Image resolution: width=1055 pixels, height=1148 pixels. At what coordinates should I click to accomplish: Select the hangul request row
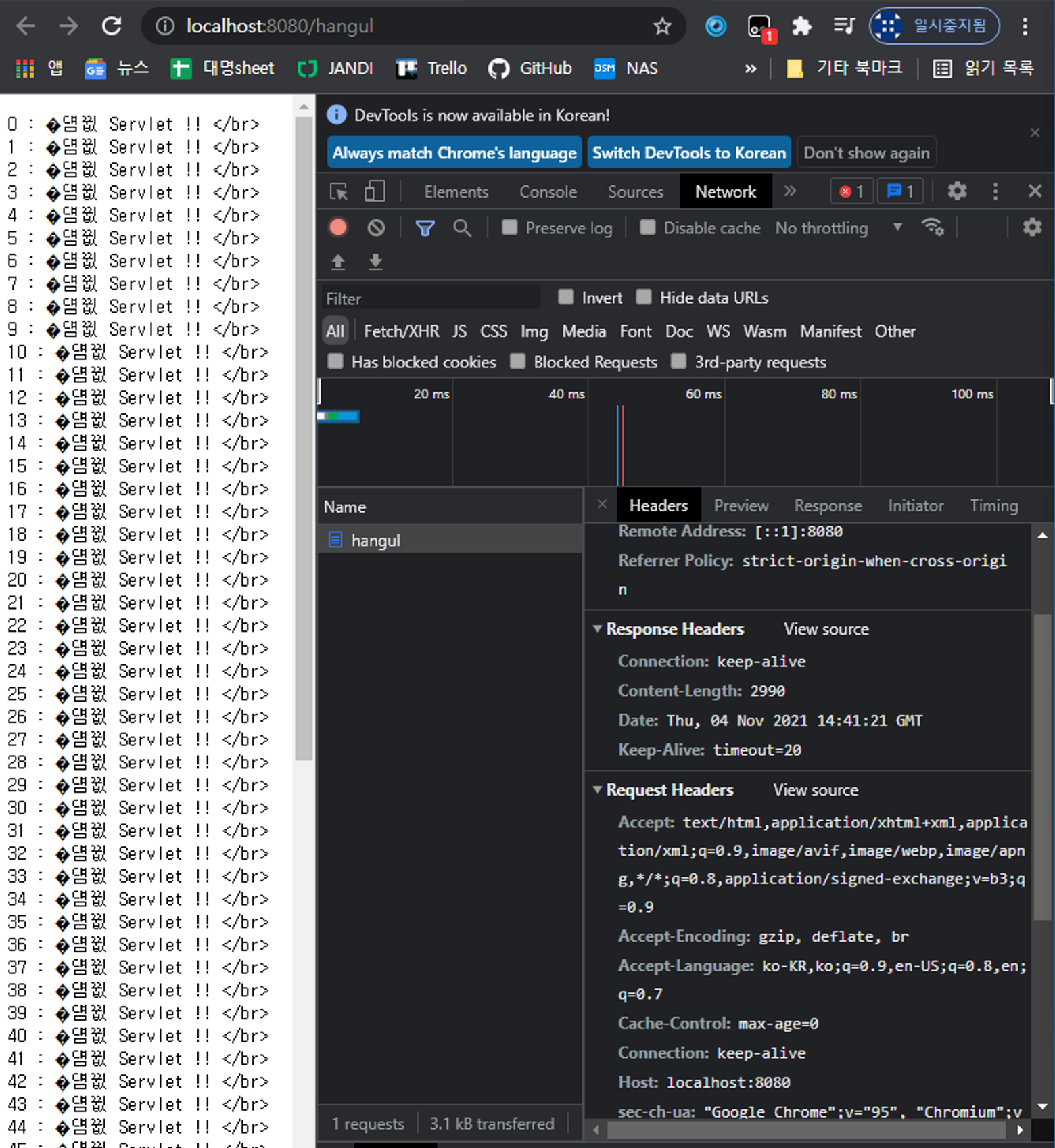coord(450,540)
